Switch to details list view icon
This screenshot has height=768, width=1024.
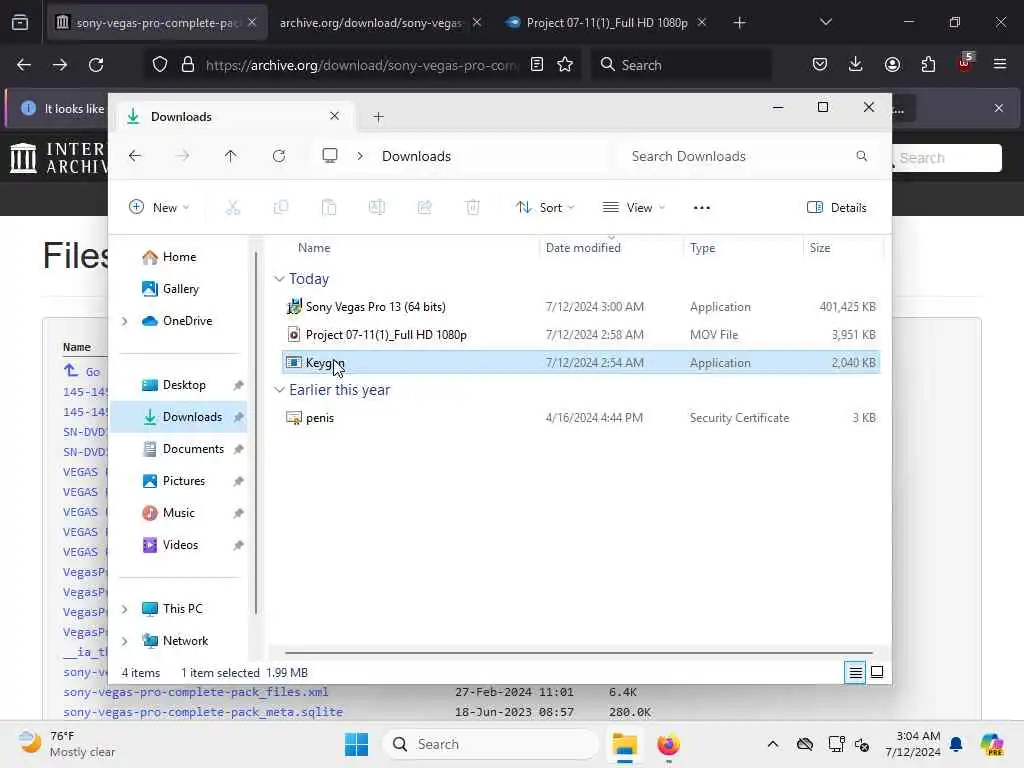(x=855, y=672)
